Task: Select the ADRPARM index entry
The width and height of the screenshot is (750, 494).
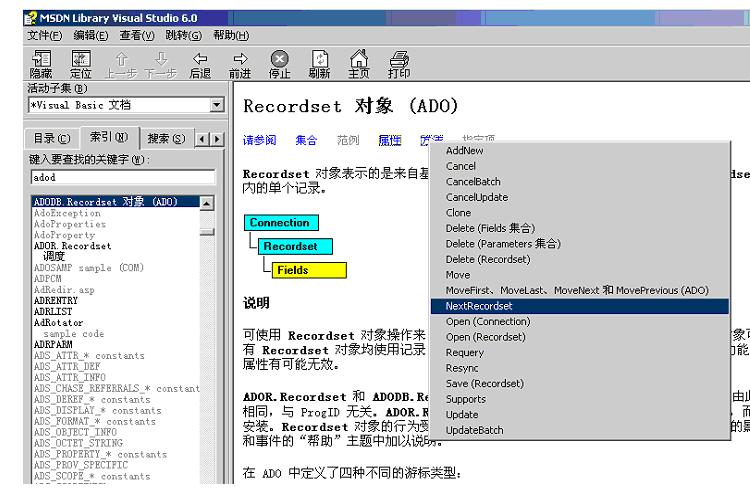Action: 53,345
